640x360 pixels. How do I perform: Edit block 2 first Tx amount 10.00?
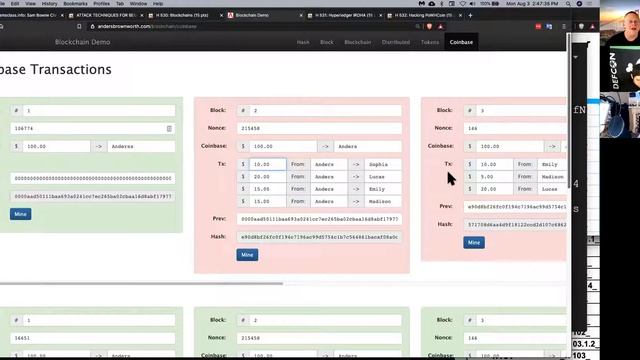click(x=268, y=164)
